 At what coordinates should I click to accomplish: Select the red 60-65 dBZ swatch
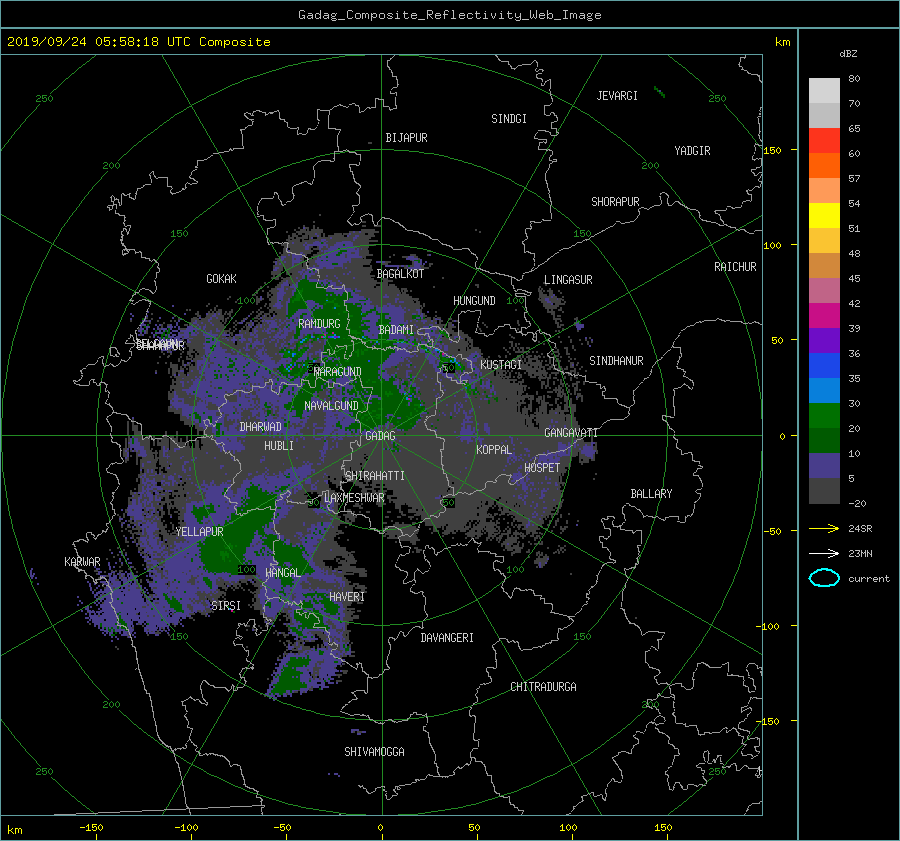(824, 141)
